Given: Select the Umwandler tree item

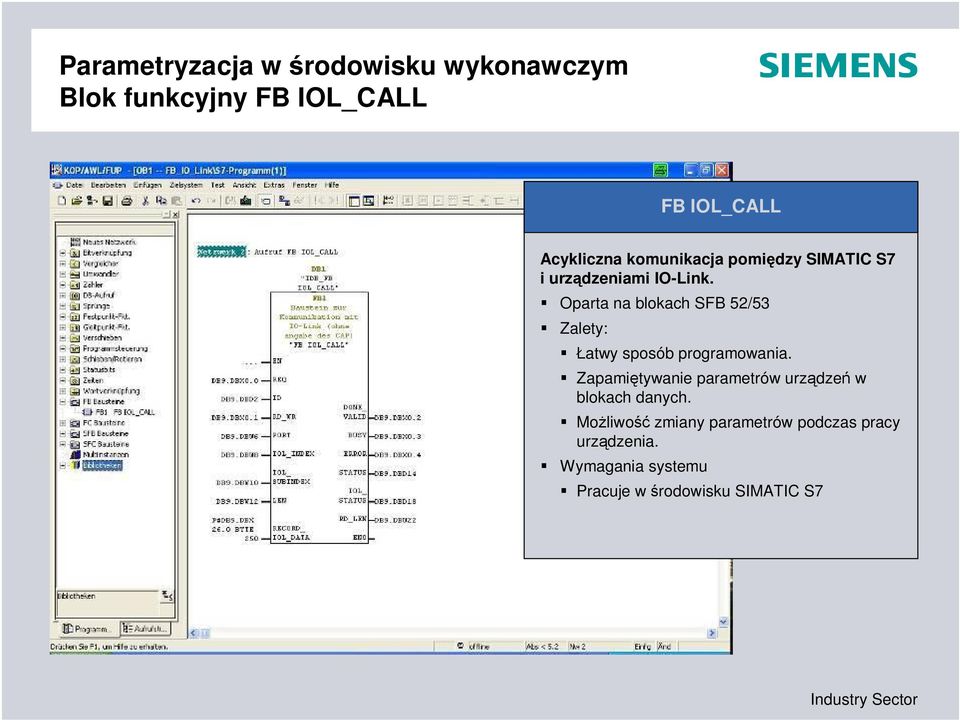Looking at the screenshot, I should coord(100,274).
